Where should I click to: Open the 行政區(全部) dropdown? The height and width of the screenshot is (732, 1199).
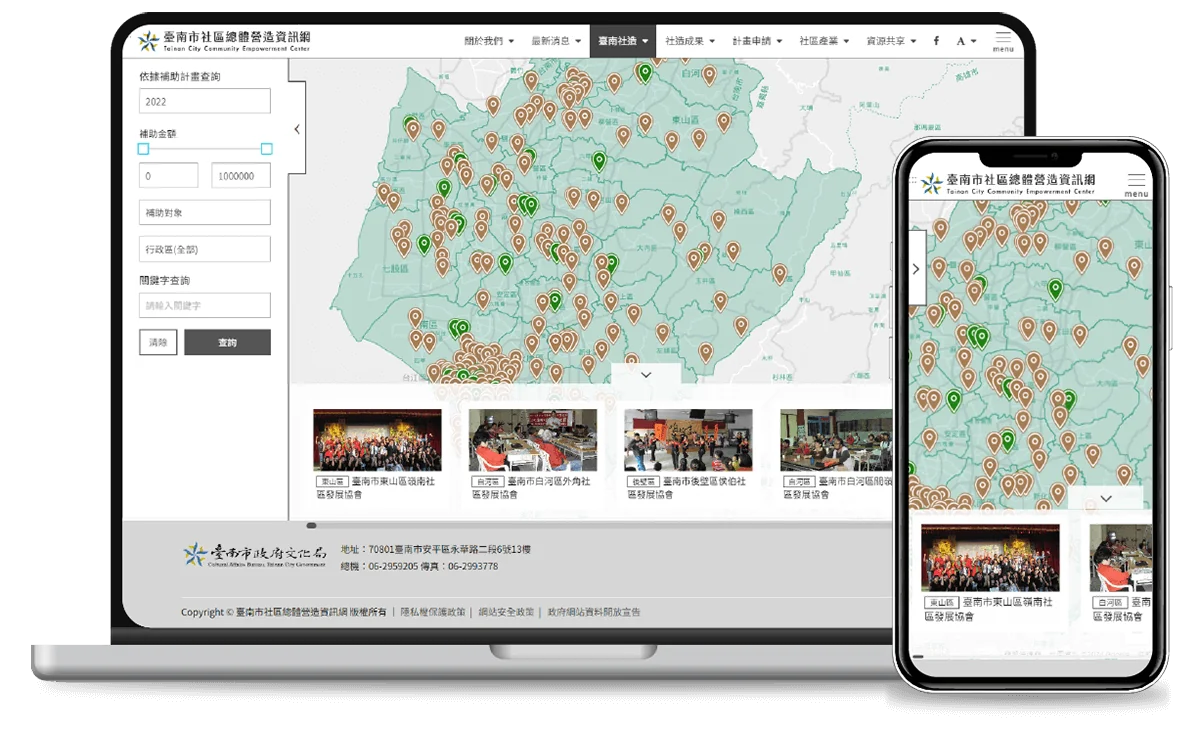[x=205, y=249]
